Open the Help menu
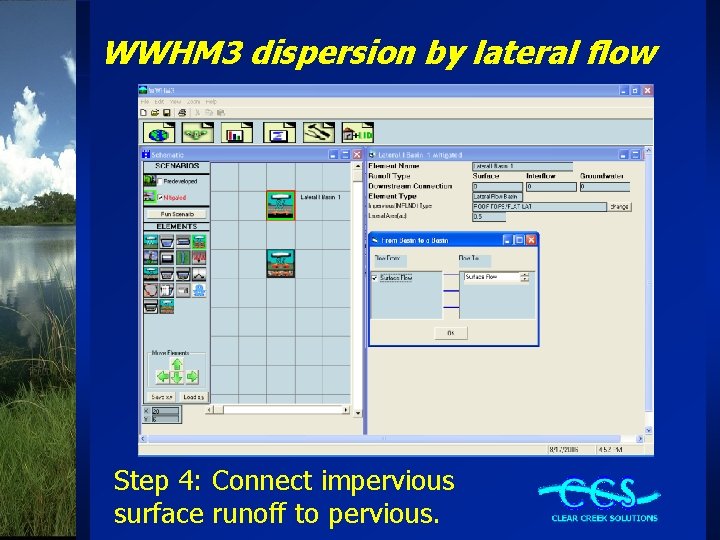The height and width of the screenshot is (540, 720). click(x=211, y=101)
